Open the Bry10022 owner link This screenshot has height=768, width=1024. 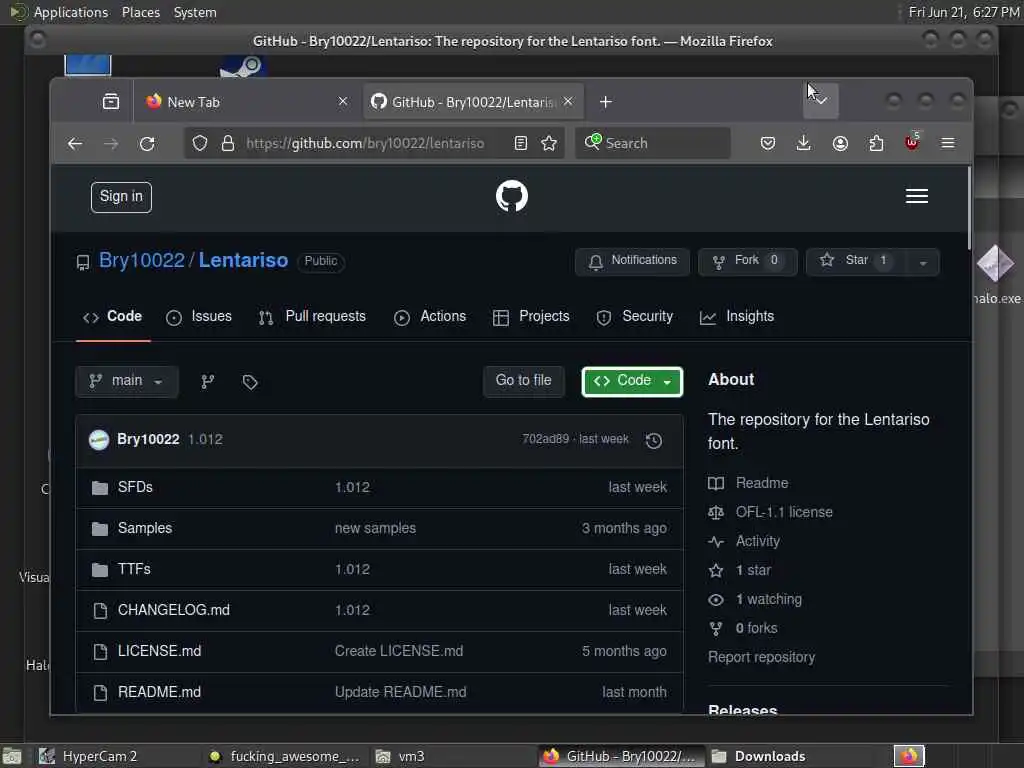142,261
